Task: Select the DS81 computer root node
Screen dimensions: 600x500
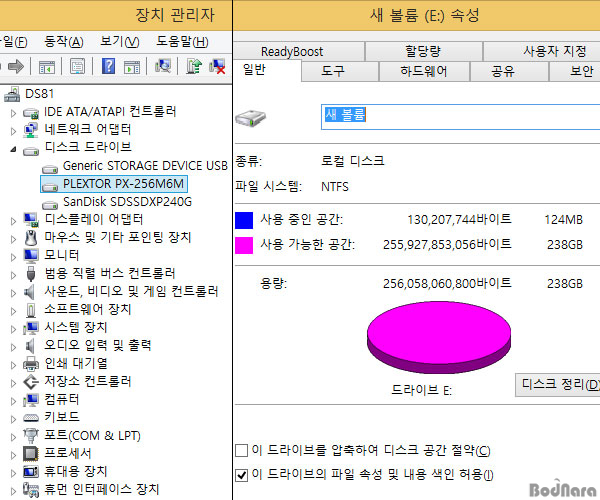Action: (x=39, y=94)
